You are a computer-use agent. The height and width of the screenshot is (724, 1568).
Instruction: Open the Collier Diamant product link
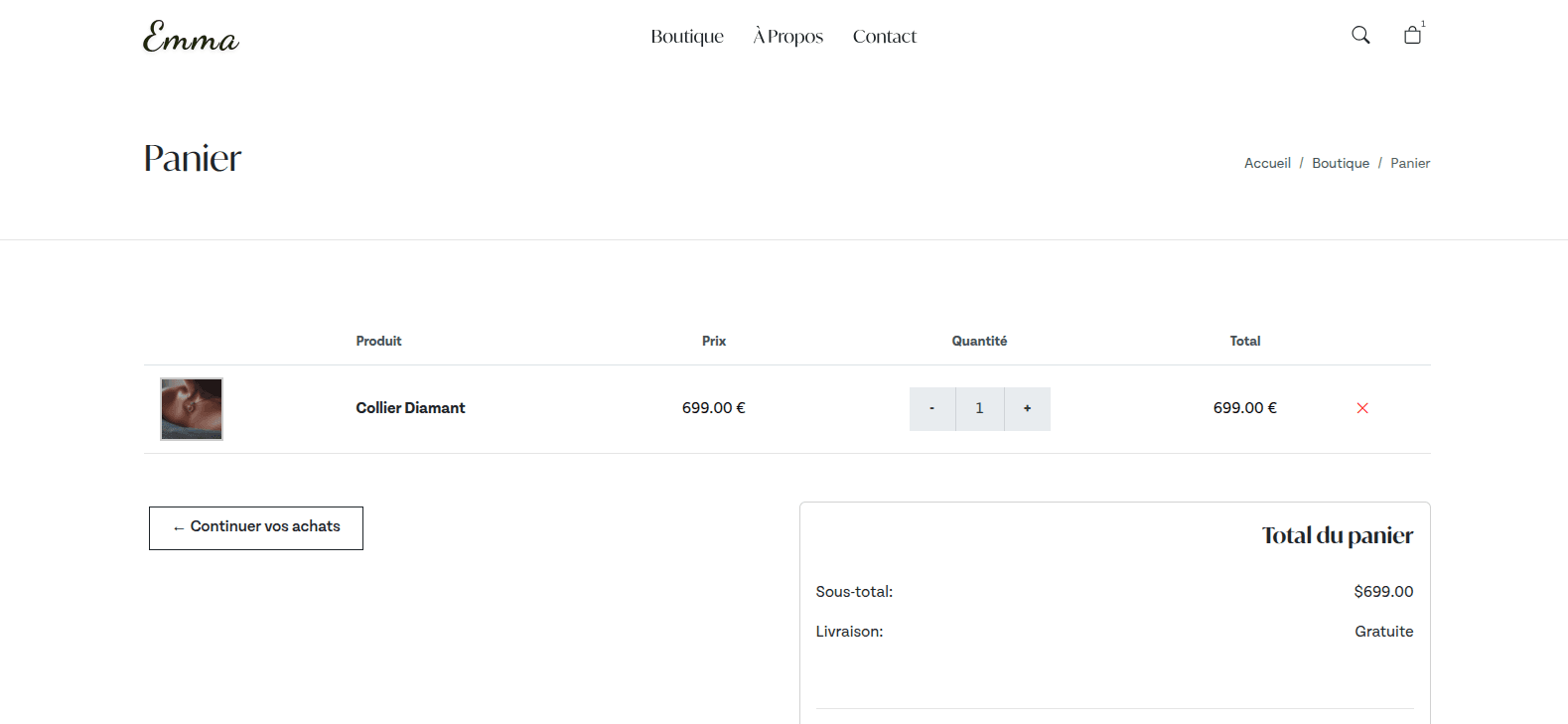410,408
